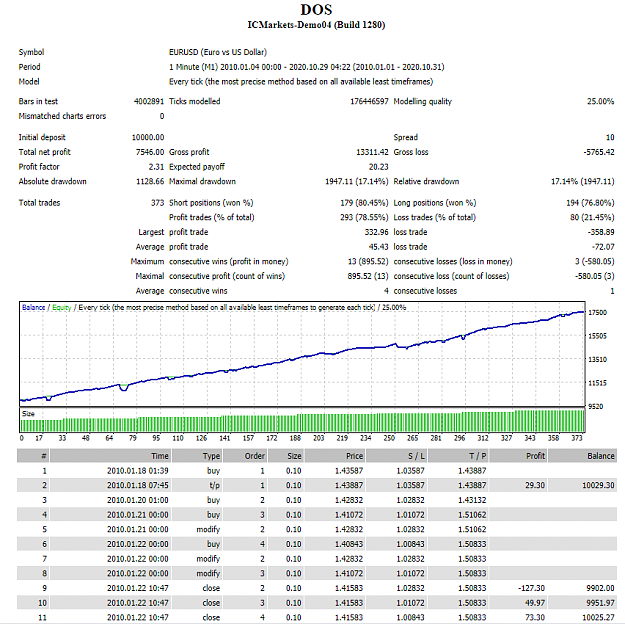Click the Loss trades value 80 (21.45%)

(x=592, y=217)
